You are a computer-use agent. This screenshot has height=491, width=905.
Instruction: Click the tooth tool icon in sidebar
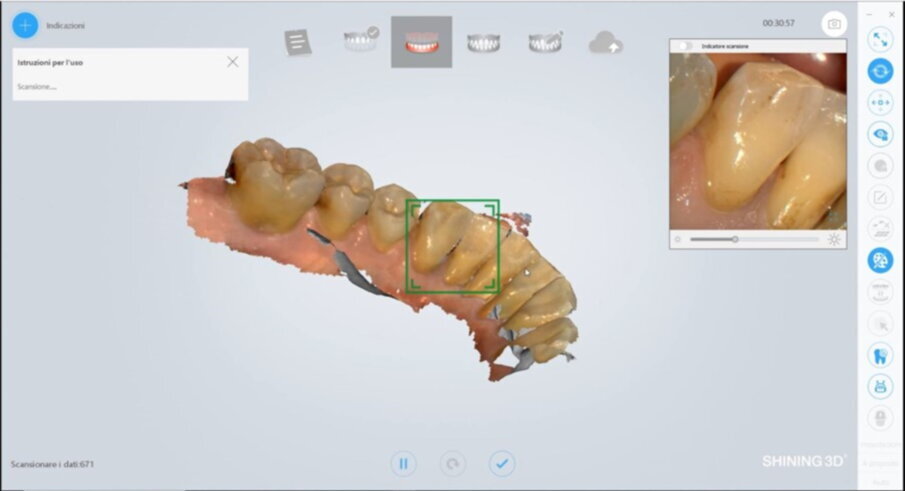[880, 355]
